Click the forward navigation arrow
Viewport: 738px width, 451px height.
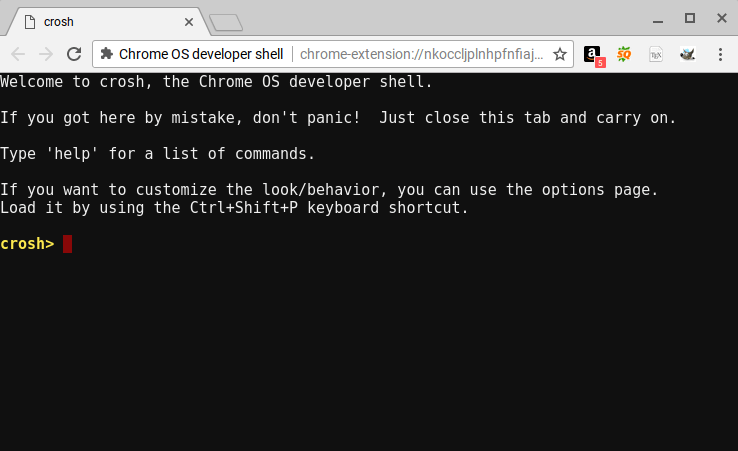pyautogui.click(x=46, y=54)
